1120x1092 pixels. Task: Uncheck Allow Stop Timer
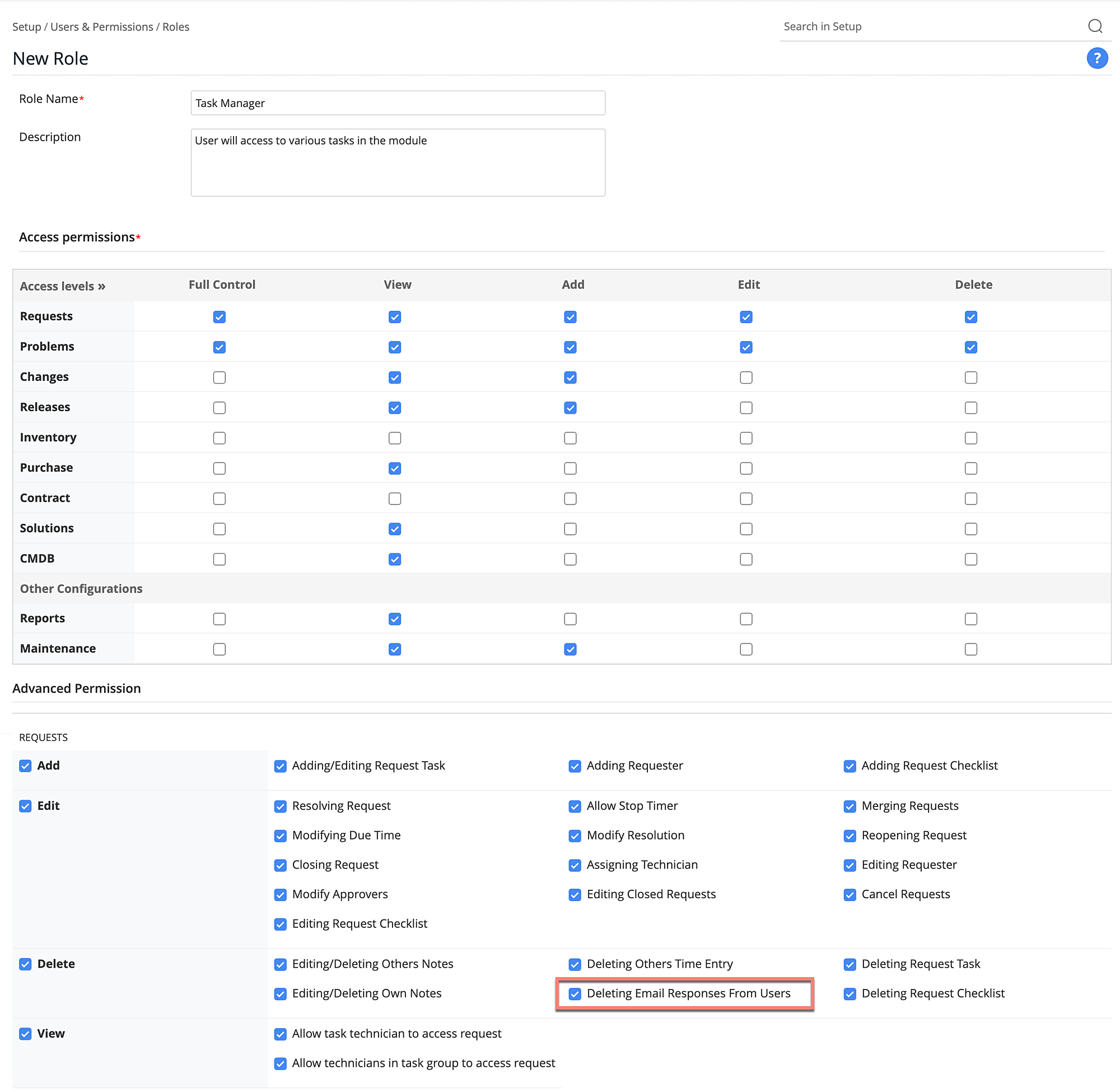point(575,806)
